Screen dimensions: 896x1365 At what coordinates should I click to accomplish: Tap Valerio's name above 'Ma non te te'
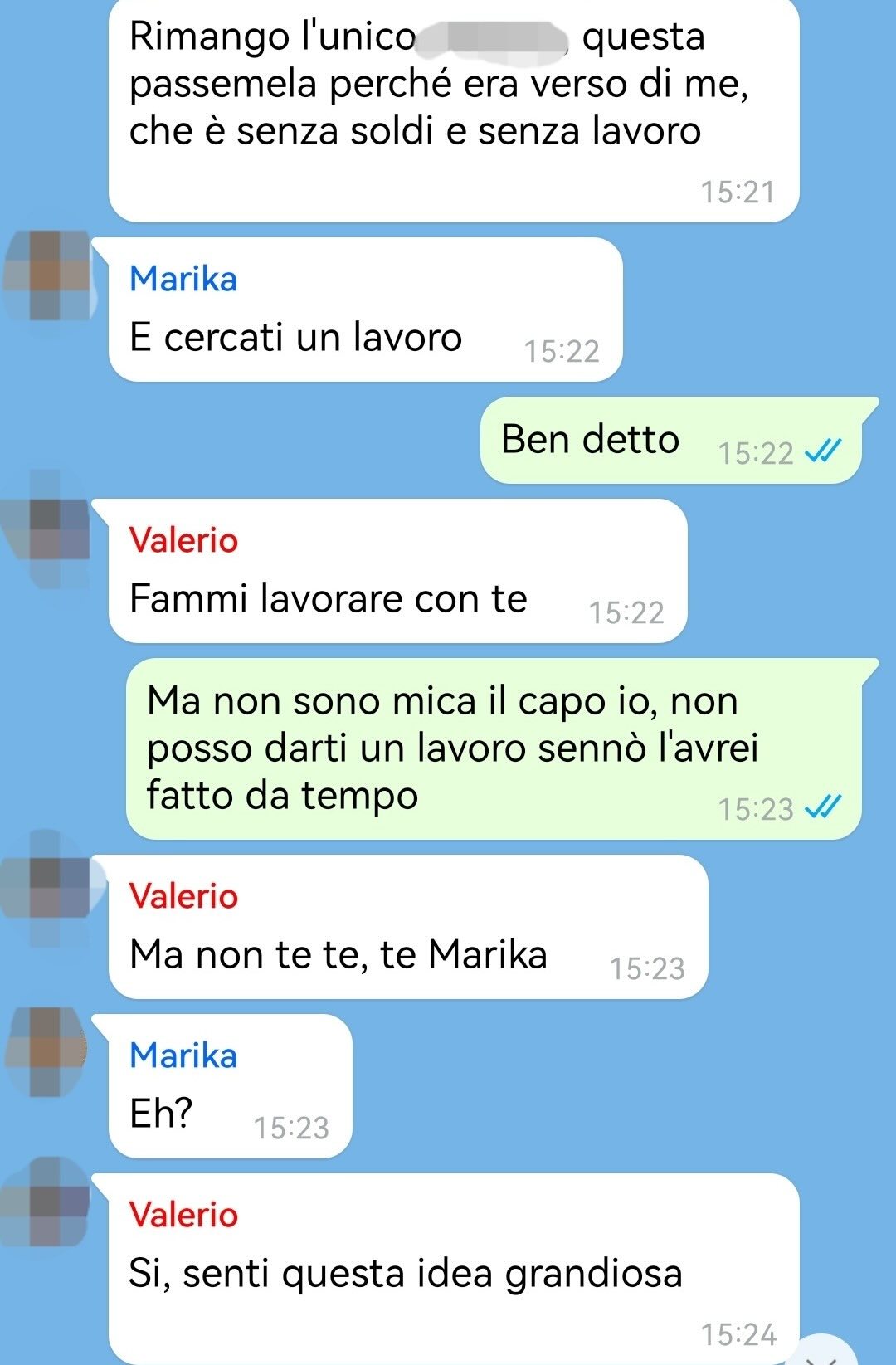(183, 896)
